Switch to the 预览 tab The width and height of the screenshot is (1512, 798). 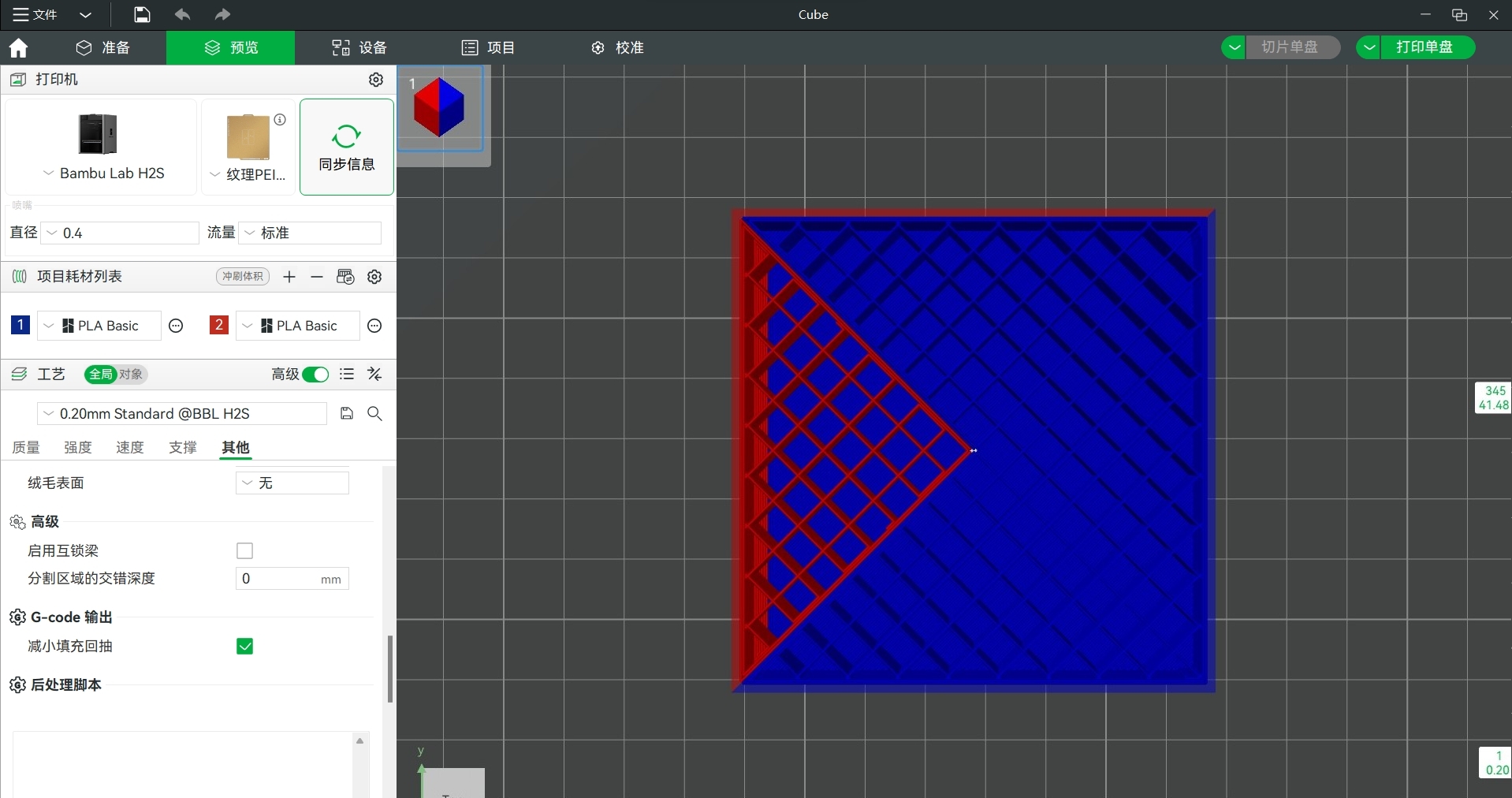[231, 48]
